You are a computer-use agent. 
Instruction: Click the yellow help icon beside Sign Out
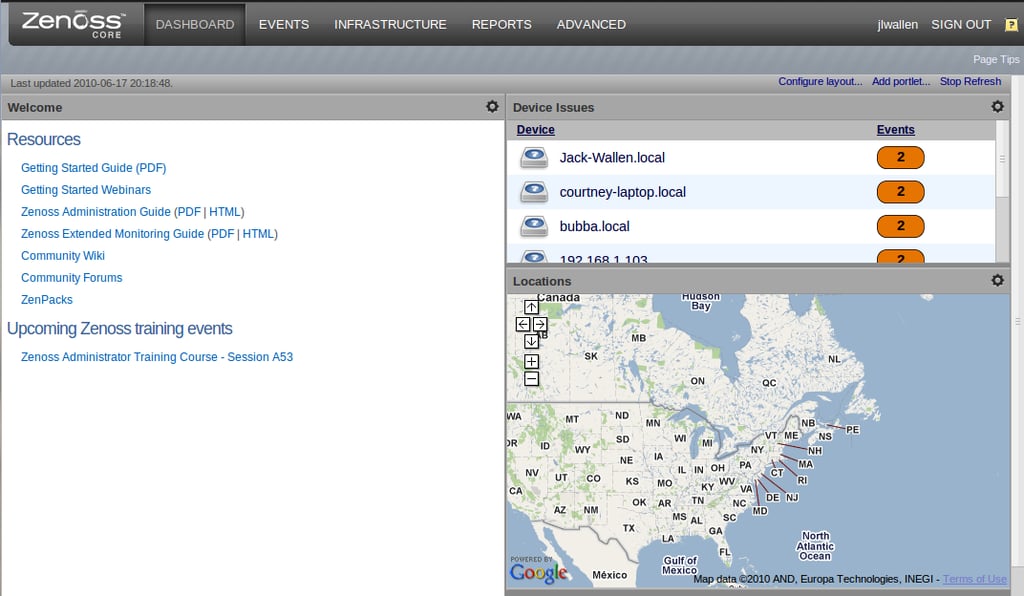(1011, 25)
